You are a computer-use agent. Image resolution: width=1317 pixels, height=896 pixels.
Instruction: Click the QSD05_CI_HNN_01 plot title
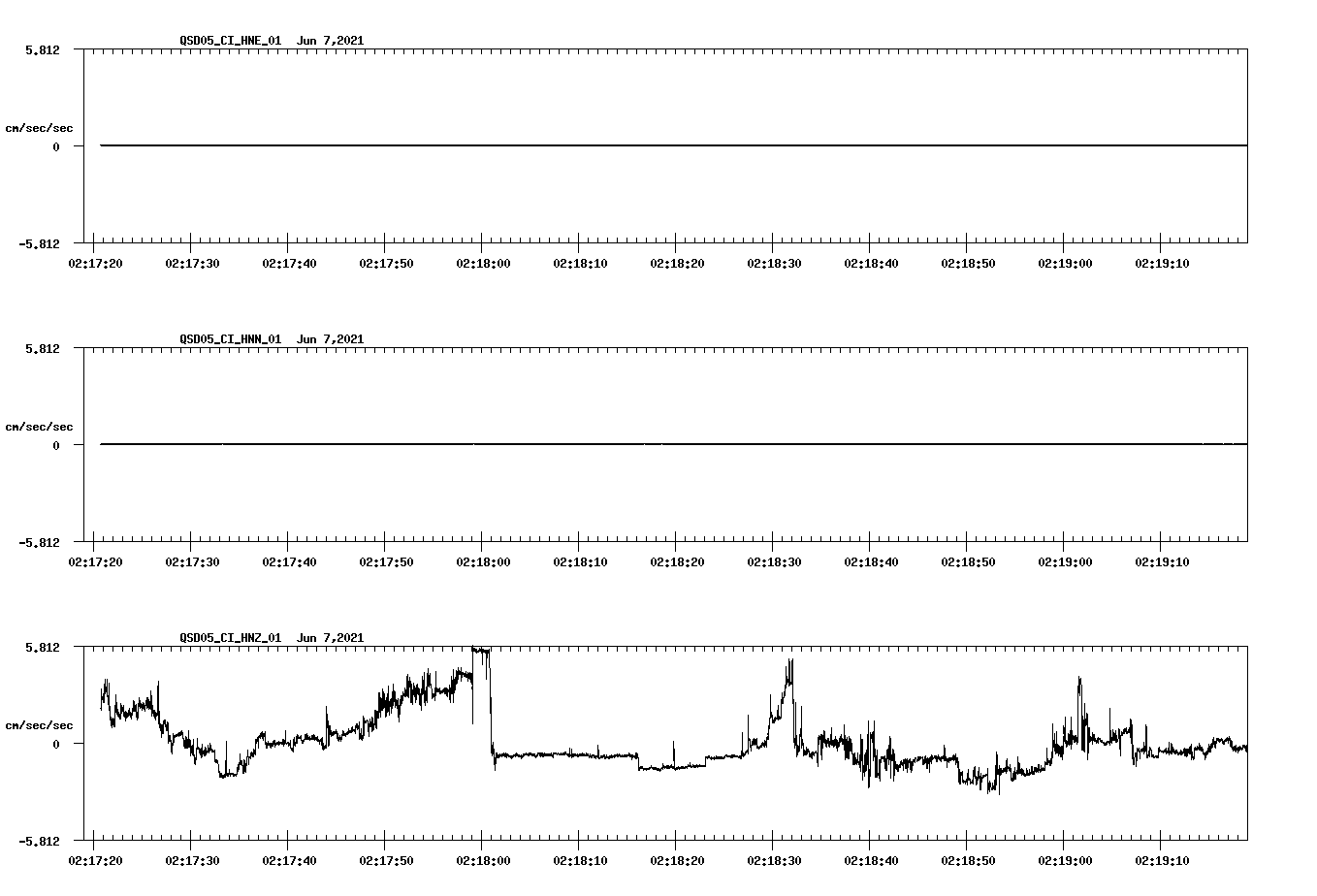point(272,339)
